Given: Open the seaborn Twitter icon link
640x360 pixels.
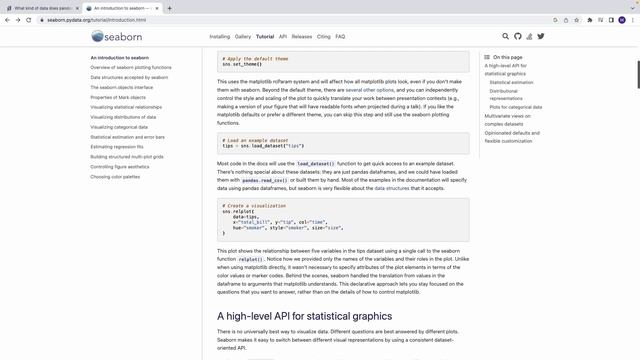Looking at the screenshot, I should coord(541,36).
